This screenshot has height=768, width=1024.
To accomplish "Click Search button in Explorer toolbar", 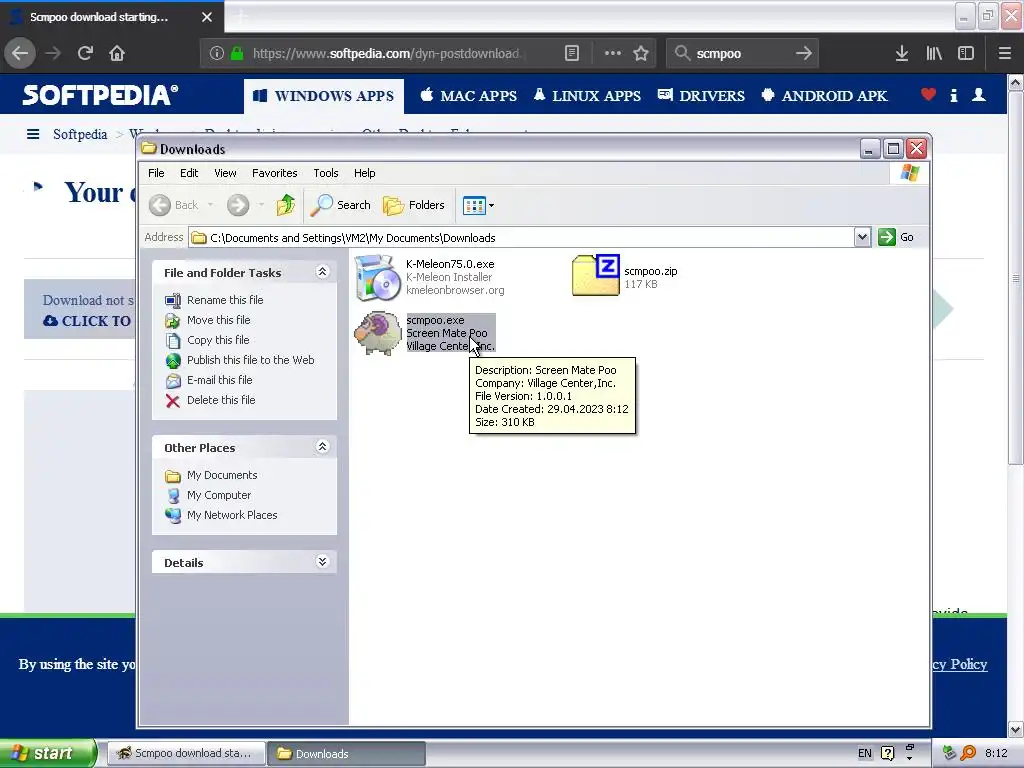I will (x=340, y=205).
